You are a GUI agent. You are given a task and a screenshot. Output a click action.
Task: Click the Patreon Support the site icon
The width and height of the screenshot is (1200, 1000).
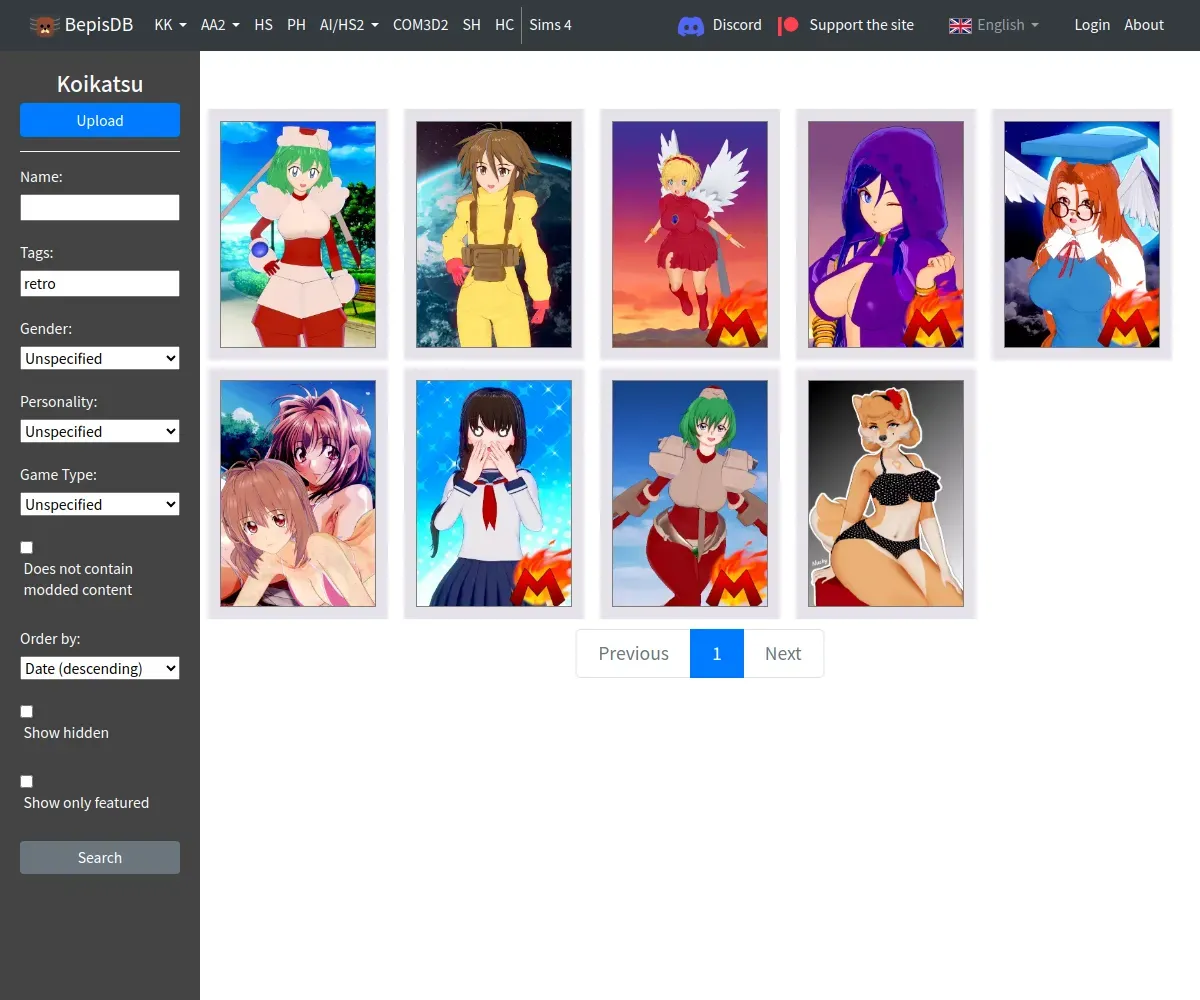tap(789, 25)
